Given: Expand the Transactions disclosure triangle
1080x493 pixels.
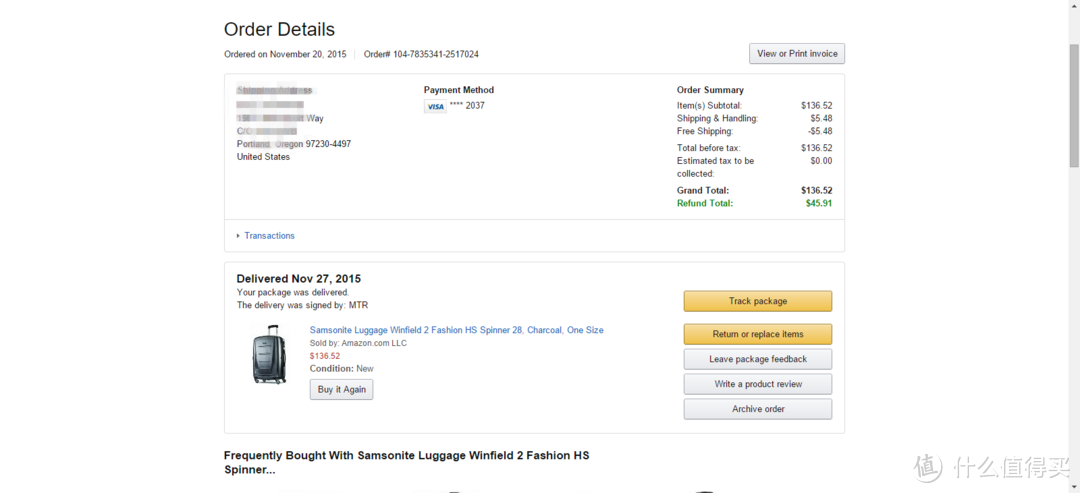Looking at the screenshot, I should click(x=238, y=235).
